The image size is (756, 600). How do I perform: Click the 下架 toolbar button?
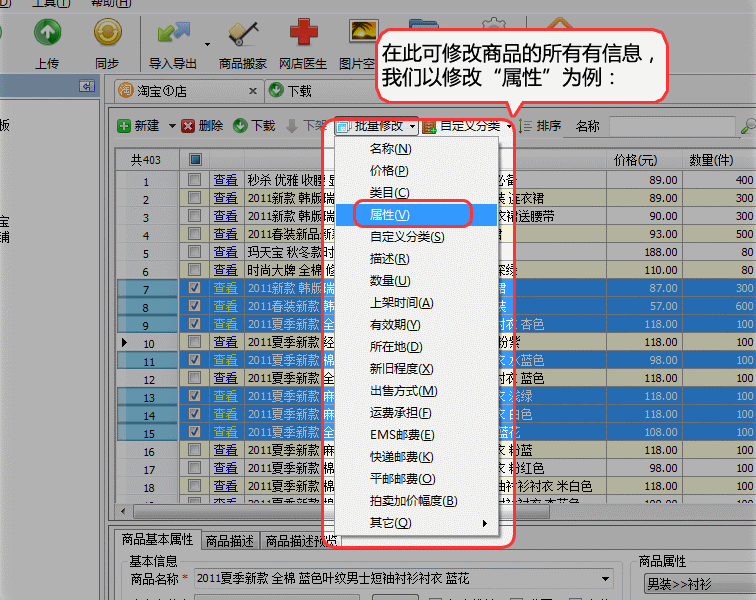[x=307, y=126]
